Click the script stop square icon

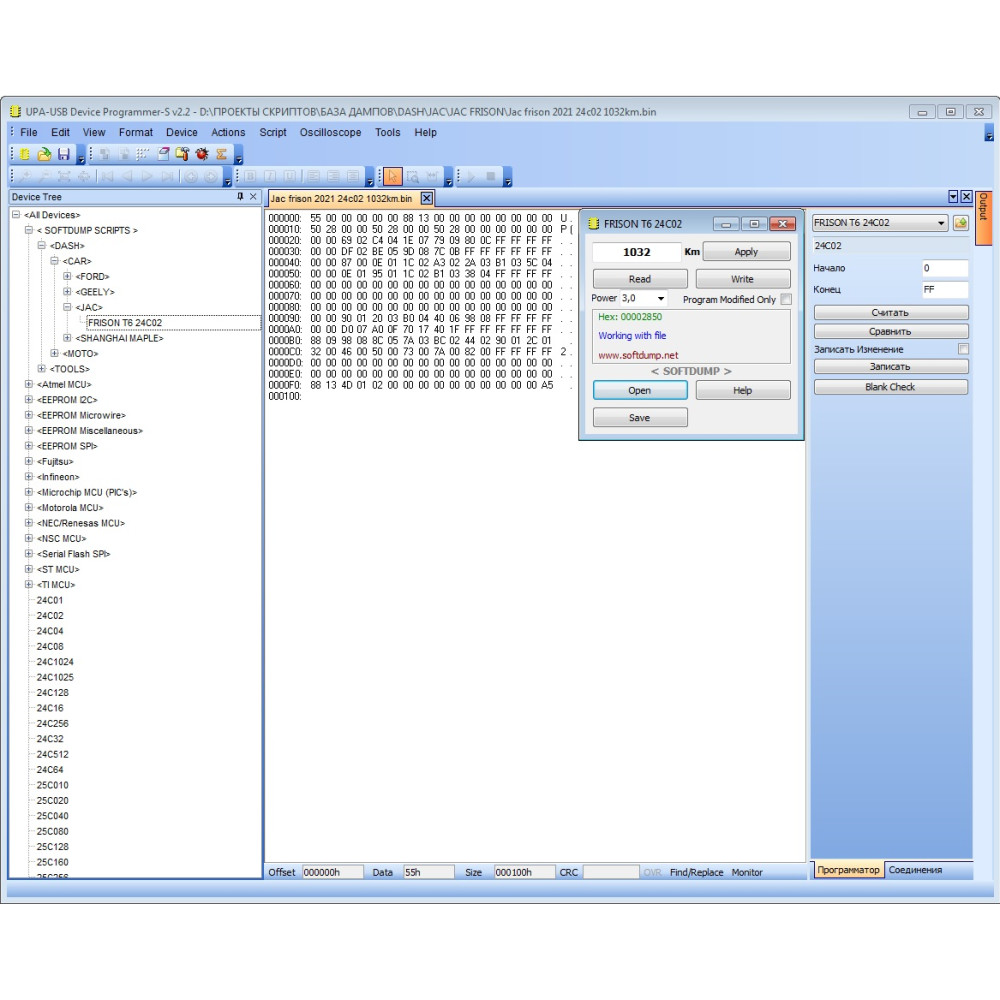pyautogui.click(x=490, y=176)
